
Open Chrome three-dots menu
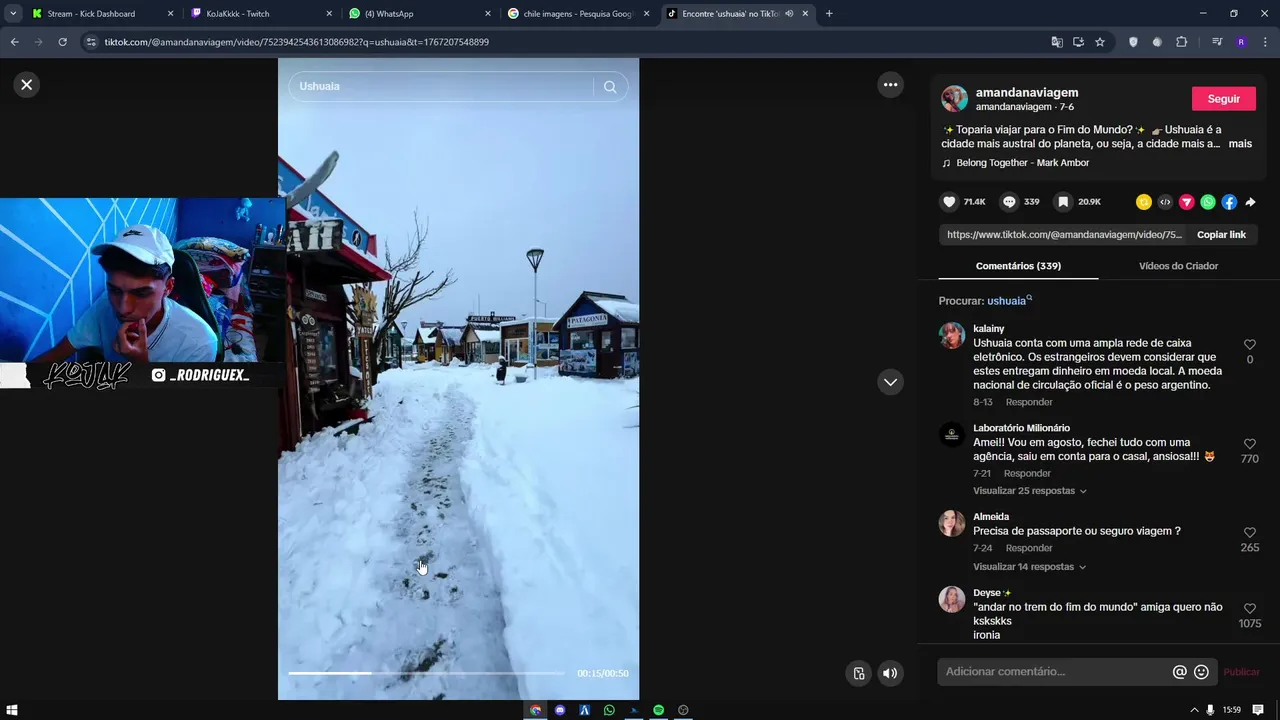pos(1266,42)
